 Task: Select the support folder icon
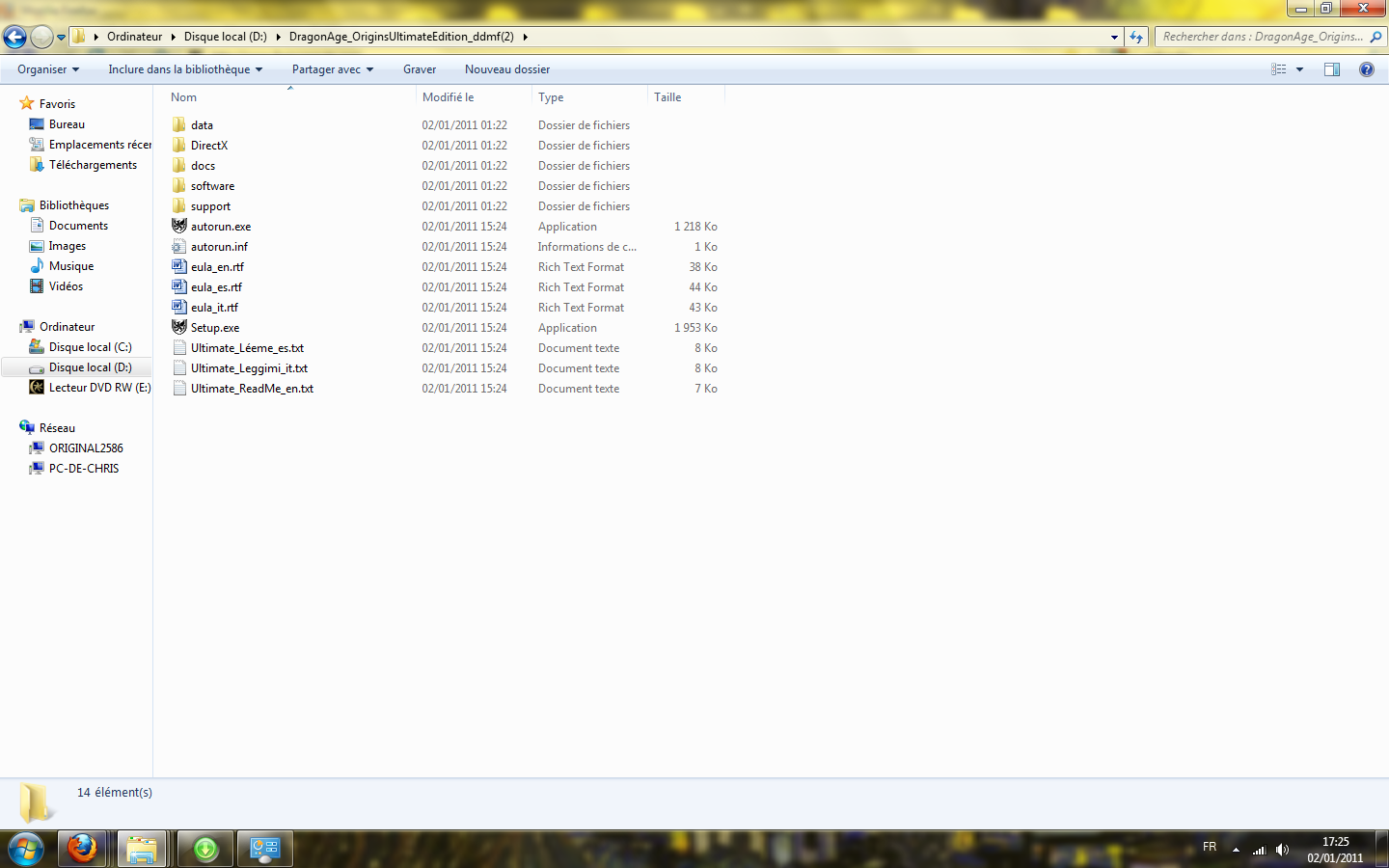[178, 205]
